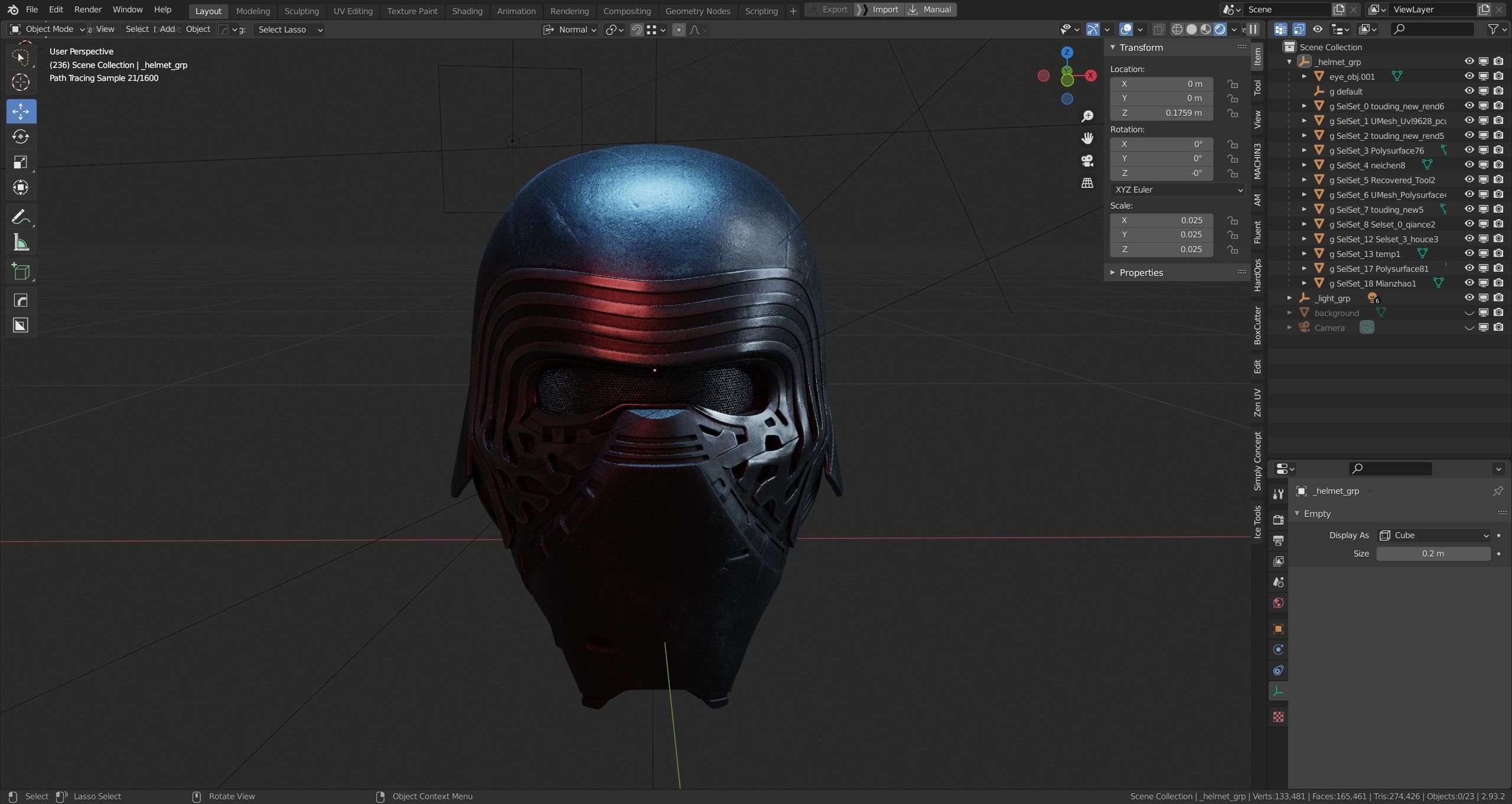Click the pan view hand icon
The image size is (1512, 804).
click(x=1087, y=138)
